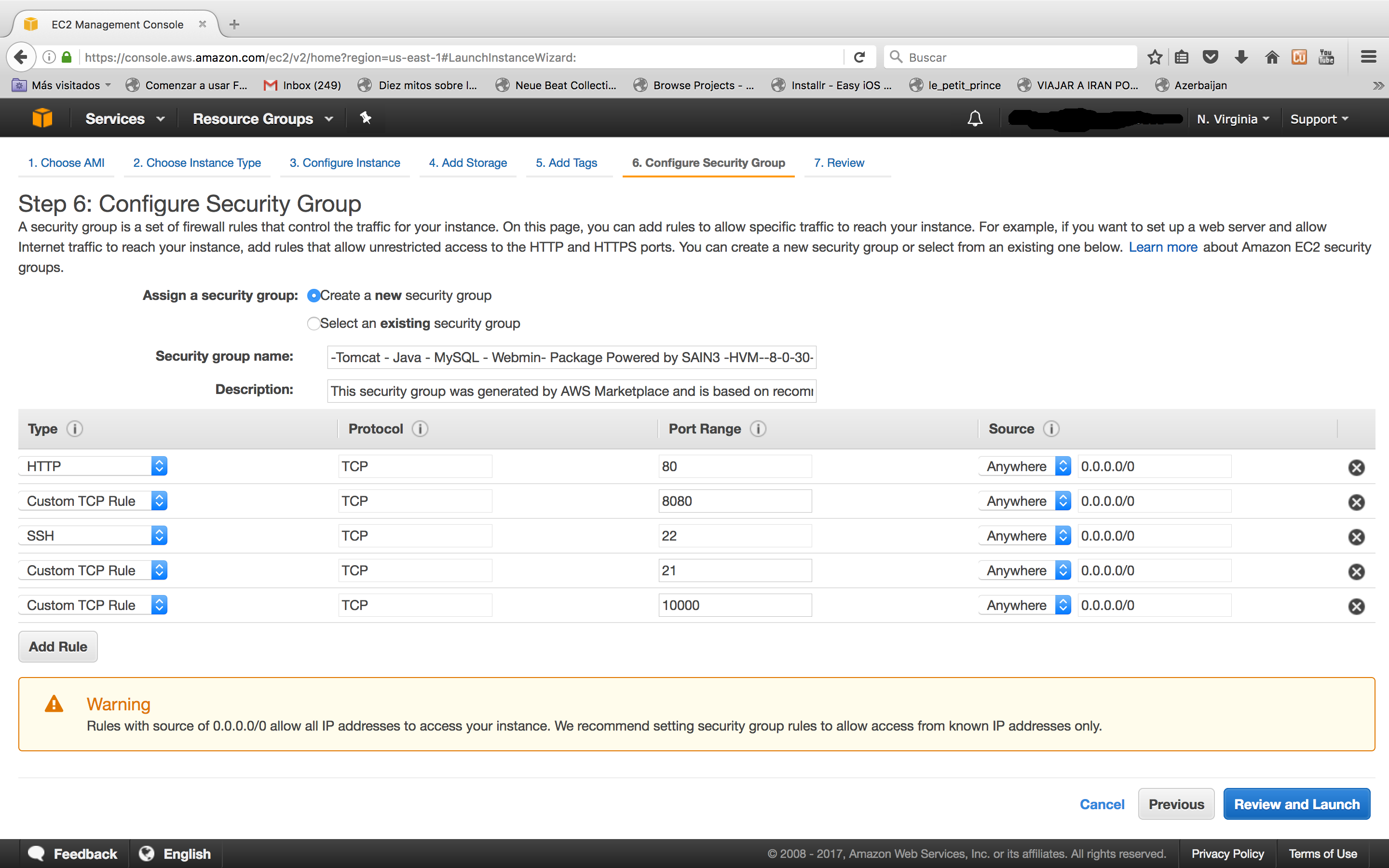Click the Add Rule button

coord(58,646)
